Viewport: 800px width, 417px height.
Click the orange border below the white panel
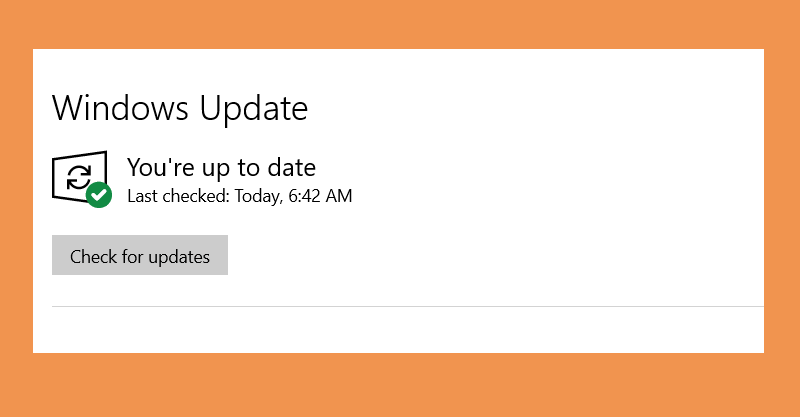pos(400,385)
